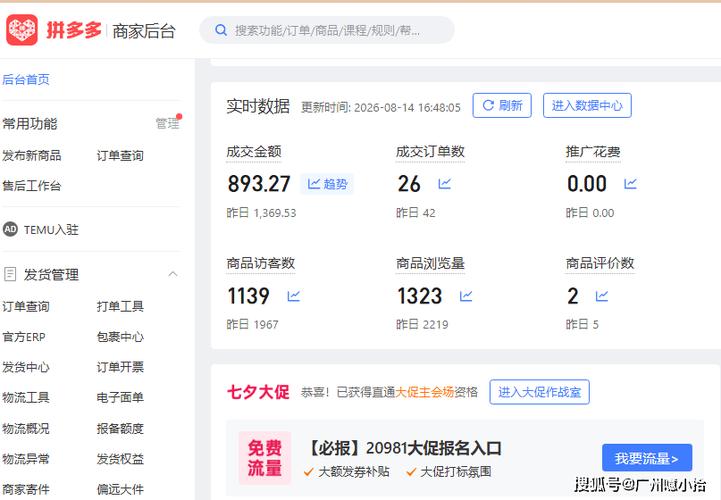Viewport: 721px width, 500px height.
Task: Open 包裹中心
Action: click(x=120, y=337)
